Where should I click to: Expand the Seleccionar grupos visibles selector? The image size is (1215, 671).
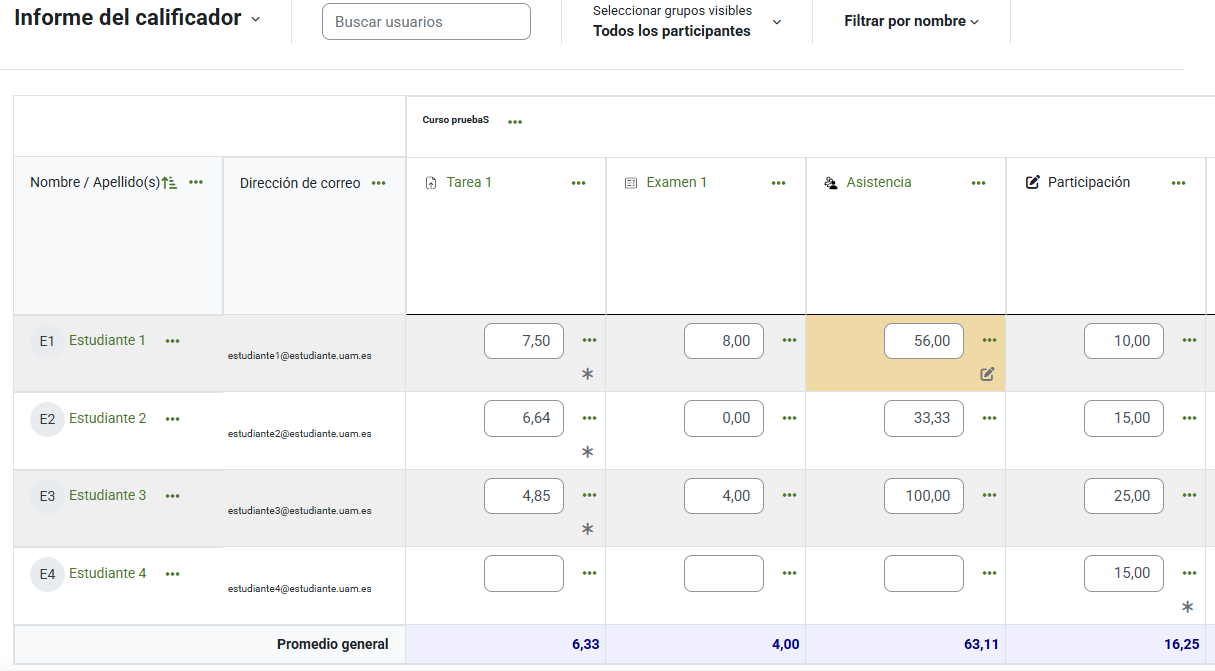pos(777,22)
